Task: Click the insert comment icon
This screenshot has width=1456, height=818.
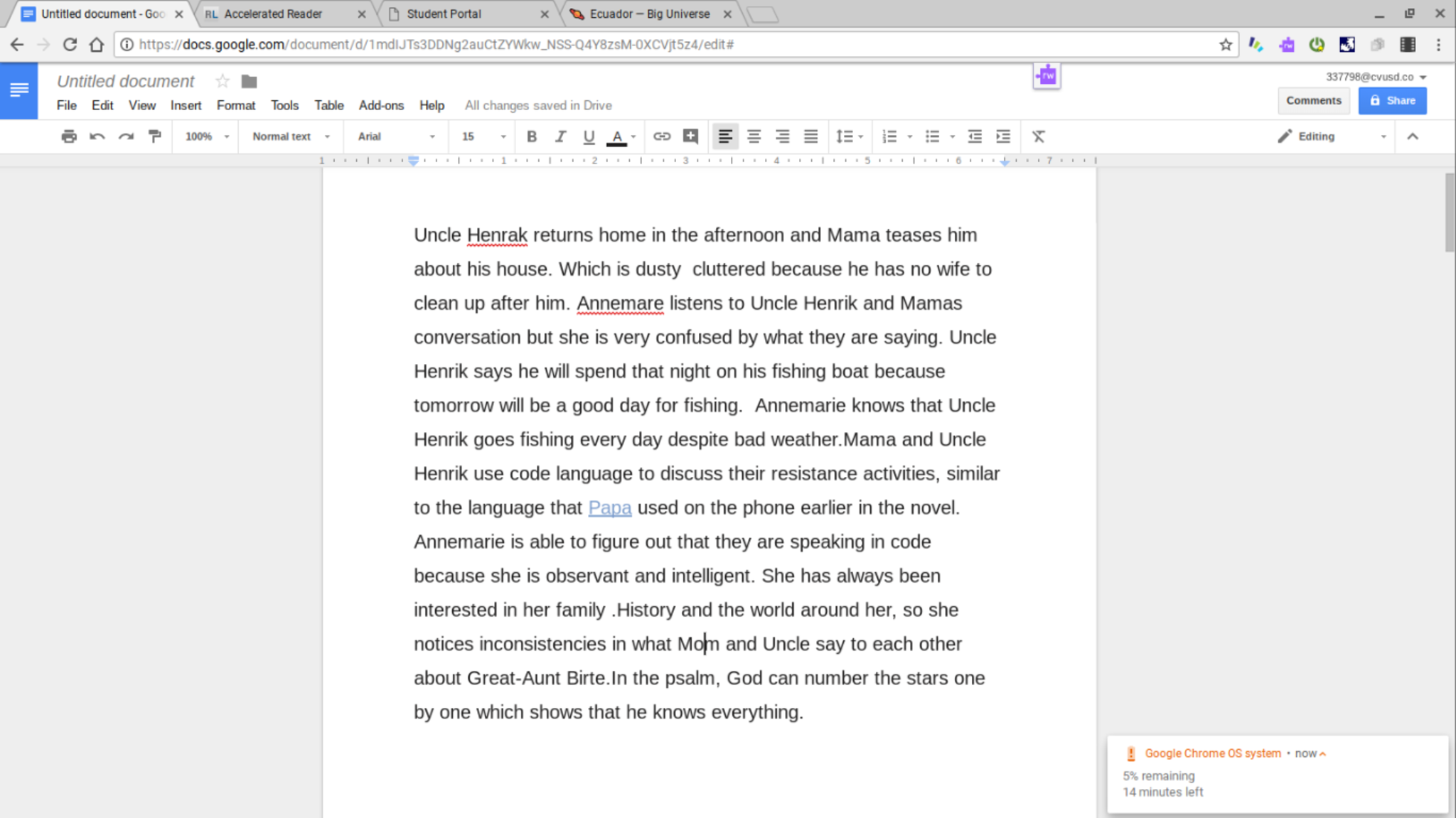Action: 690,136
